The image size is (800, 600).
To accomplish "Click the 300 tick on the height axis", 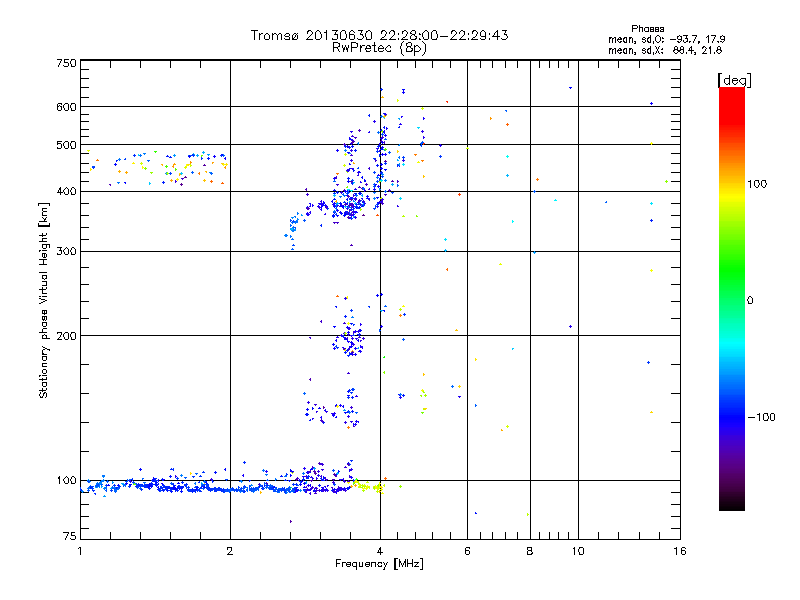I will 66,251.
